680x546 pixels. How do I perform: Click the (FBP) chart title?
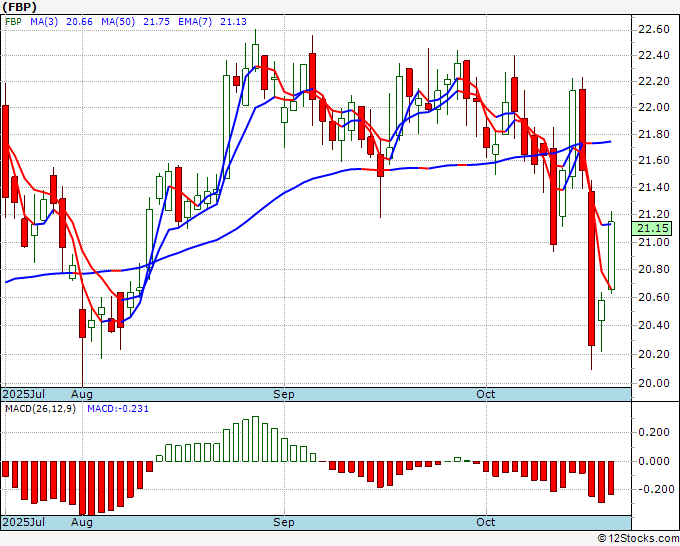[x=20, y=7]
